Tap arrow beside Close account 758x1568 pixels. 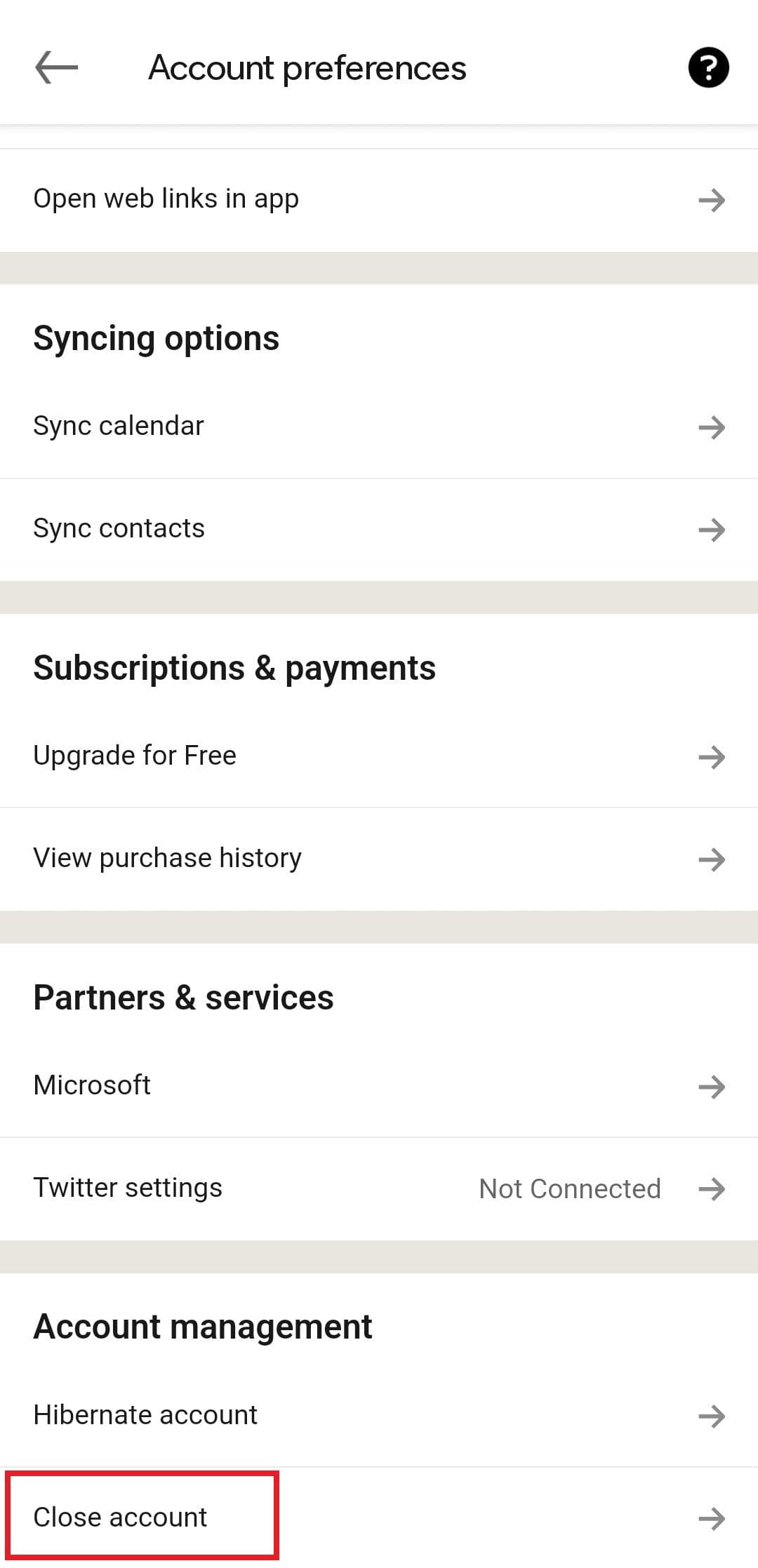tap(712, 1518)
